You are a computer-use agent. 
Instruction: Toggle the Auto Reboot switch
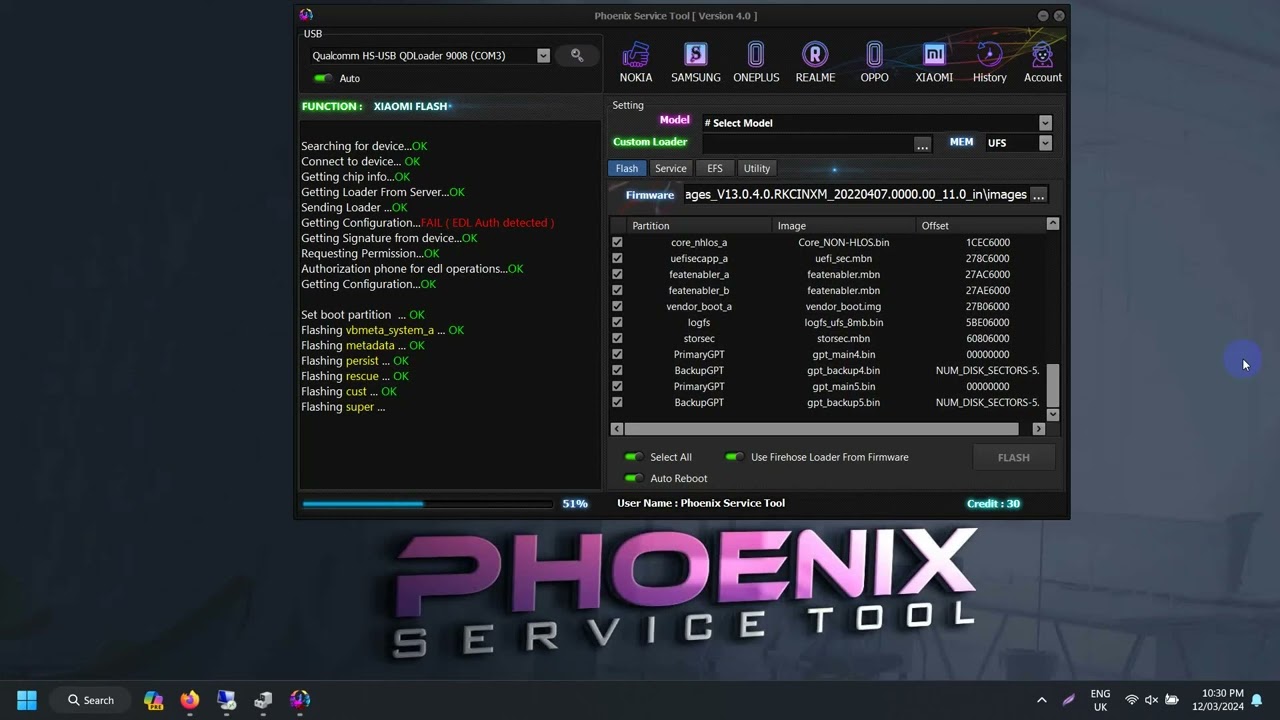pyautogui.click(x=633, y=478)
